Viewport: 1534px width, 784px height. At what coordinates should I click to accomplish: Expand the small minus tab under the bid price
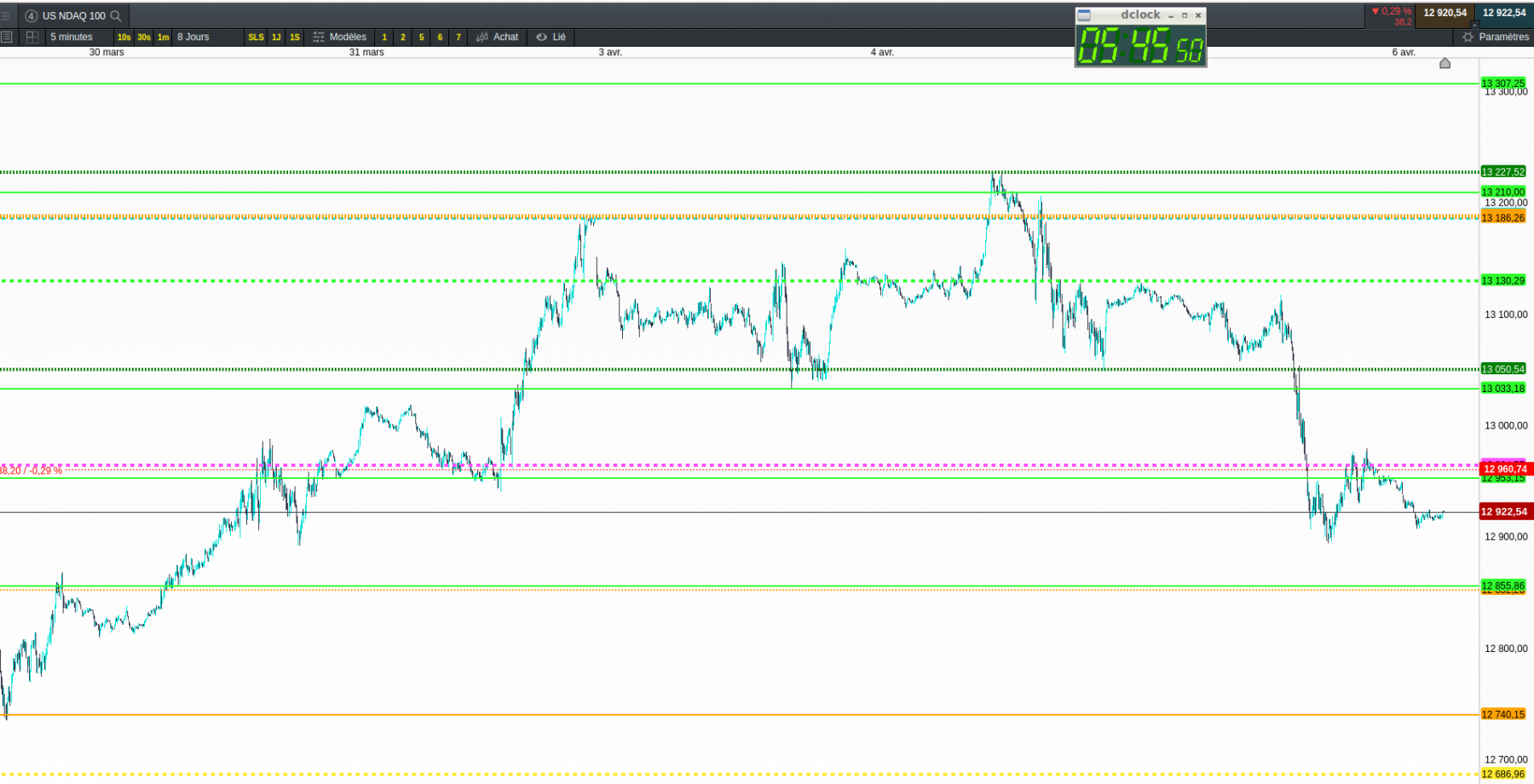tap(1475, 25)
